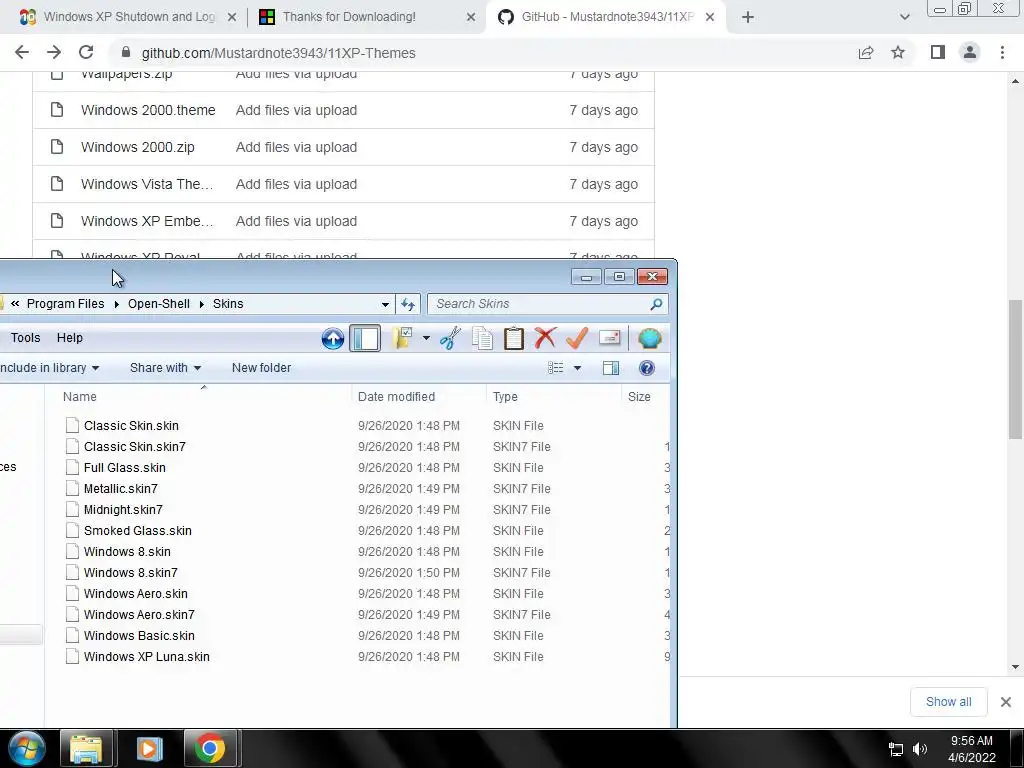This screenshot has width=1024, height=768.
Task: Click the Copy toolbar icon
Action: [482, 338]
